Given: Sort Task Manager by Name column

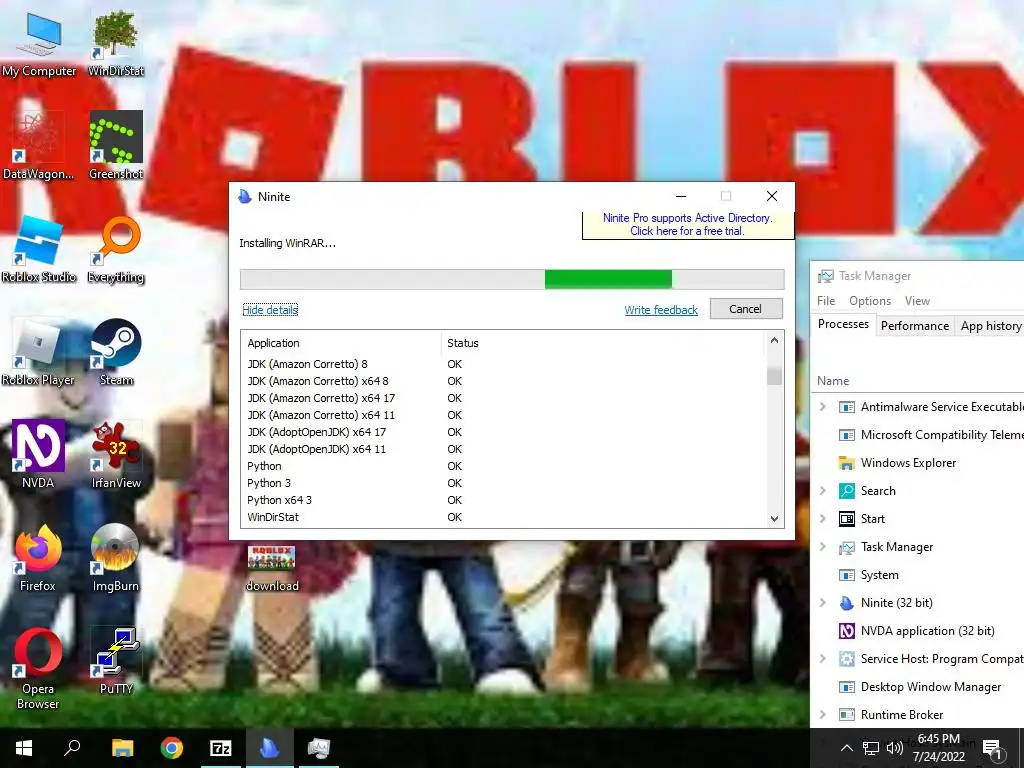Looking at the screenshot, I should 833,381.
